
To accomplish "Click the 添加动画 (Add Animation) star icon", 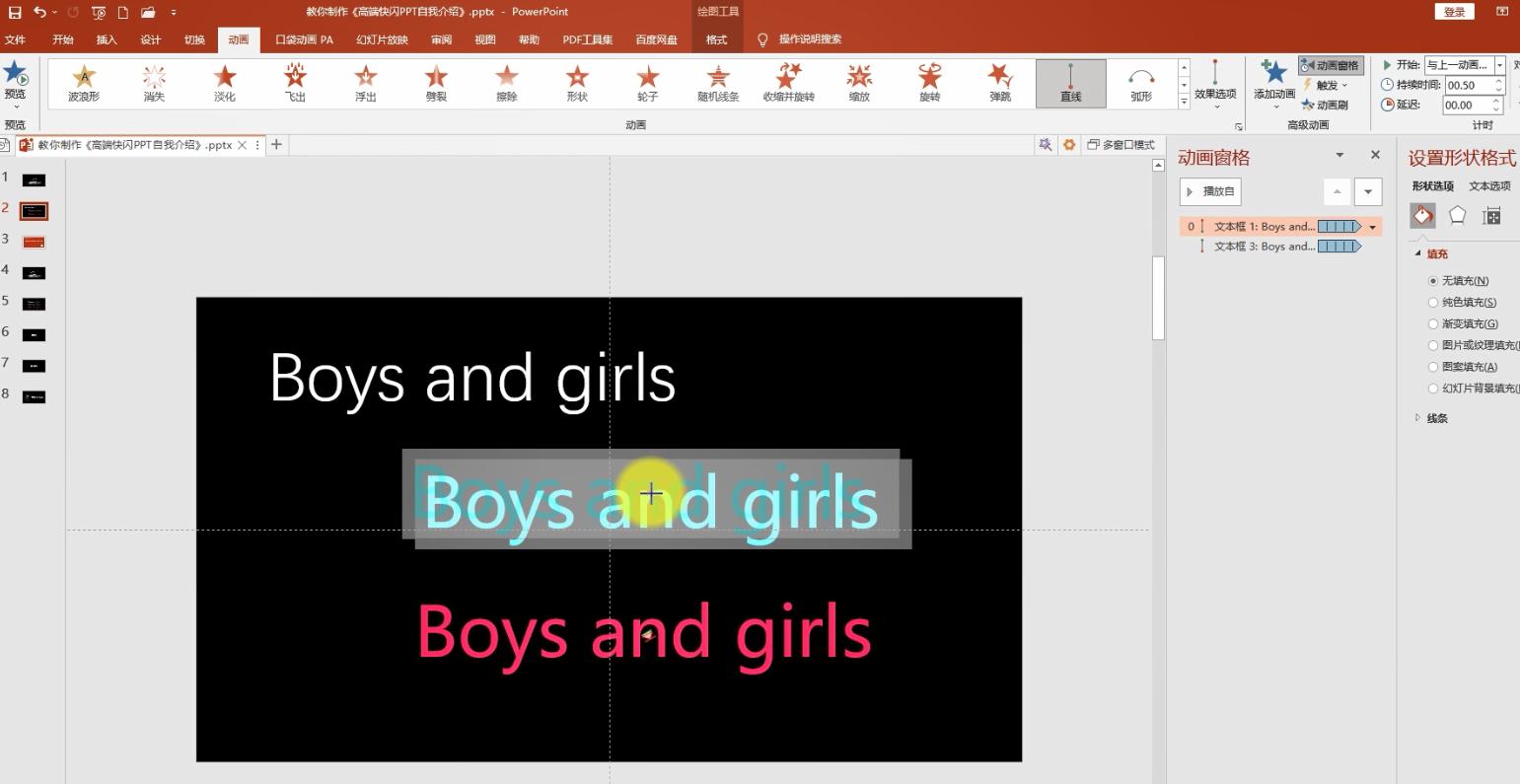I will [x=1274, y=77].
